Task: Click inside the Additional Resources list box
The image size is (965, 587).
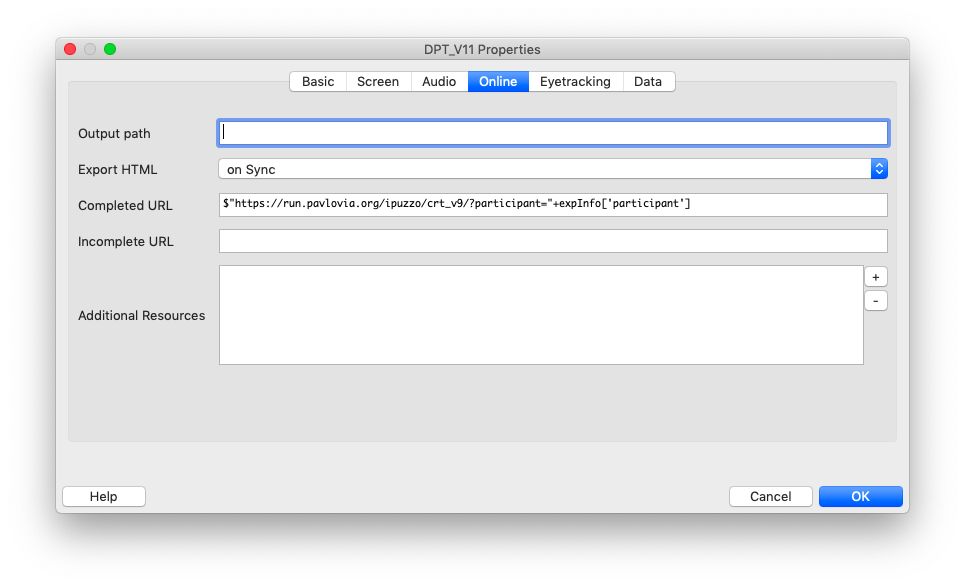Action: [541, 315]
